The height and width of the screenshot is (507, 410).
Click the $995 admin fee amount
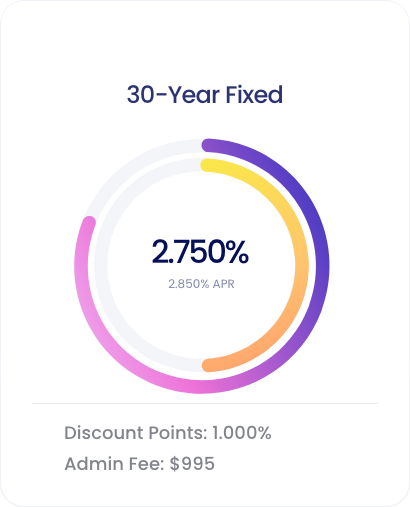pyautogui.click(x=192, y=464)
